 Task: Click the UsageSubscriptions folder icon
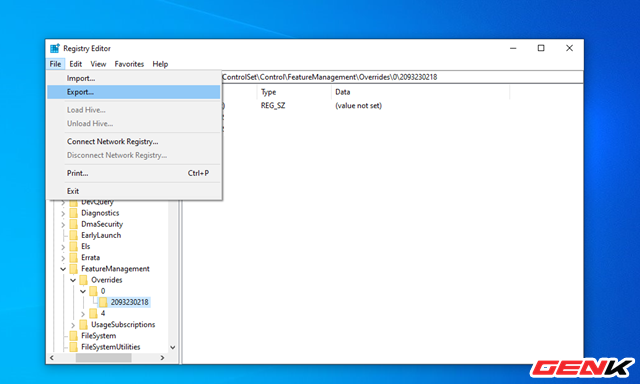[x=83, y=324]
